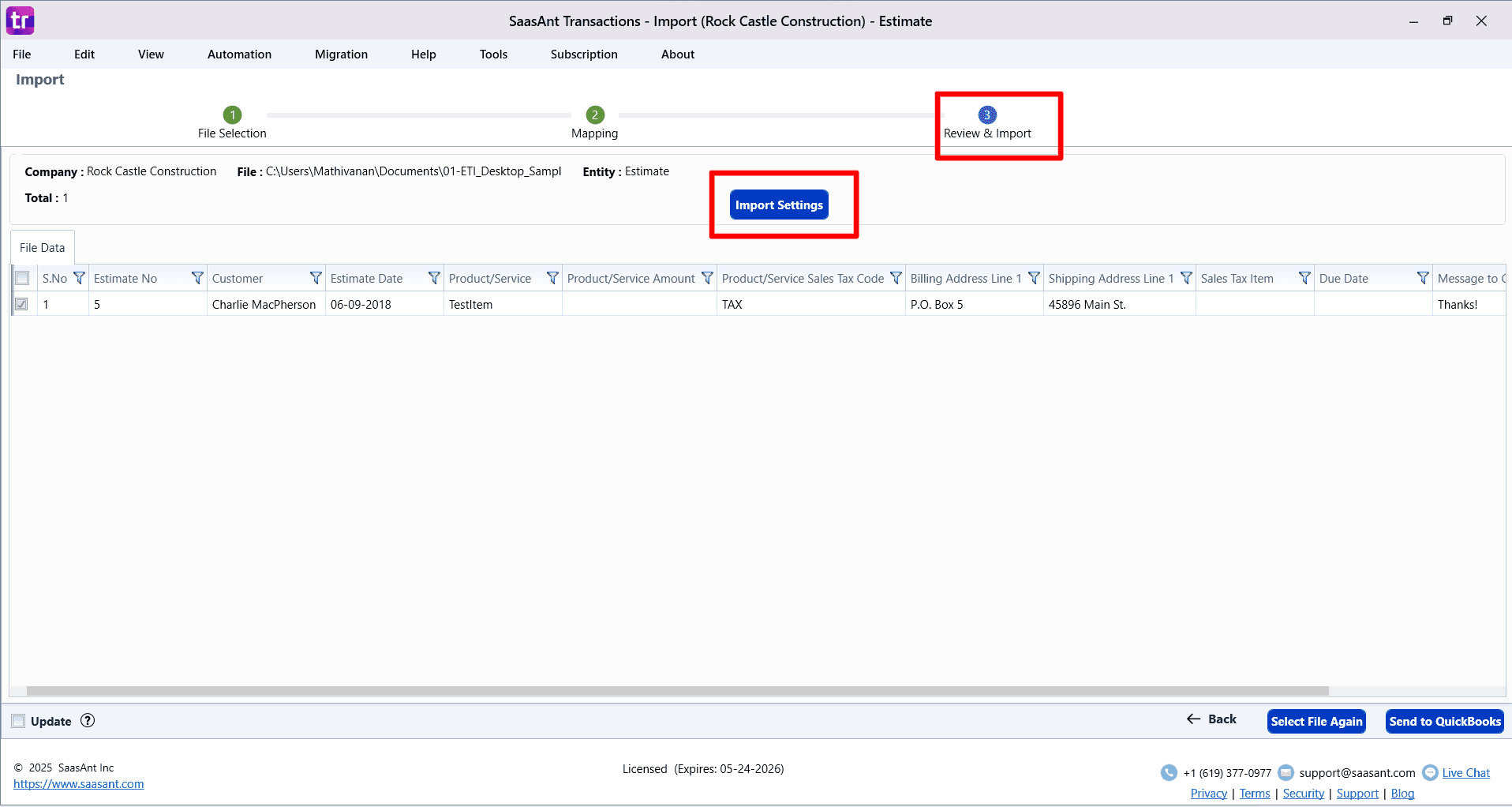Open the Terms link in footer

[x=1255, y=793]
